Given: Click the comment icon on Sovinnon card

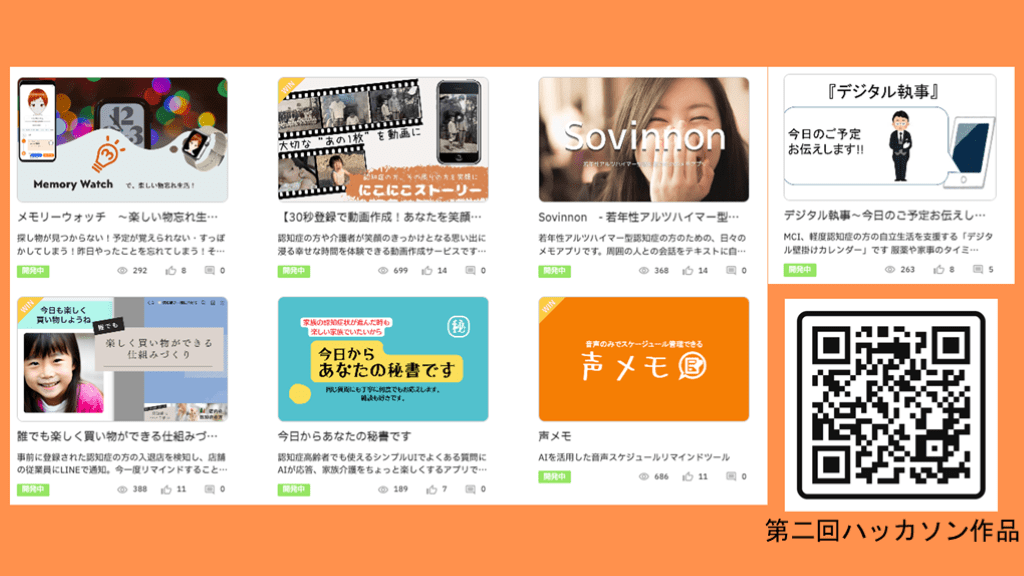Looking at the screenshot, I should coord(731,270).
